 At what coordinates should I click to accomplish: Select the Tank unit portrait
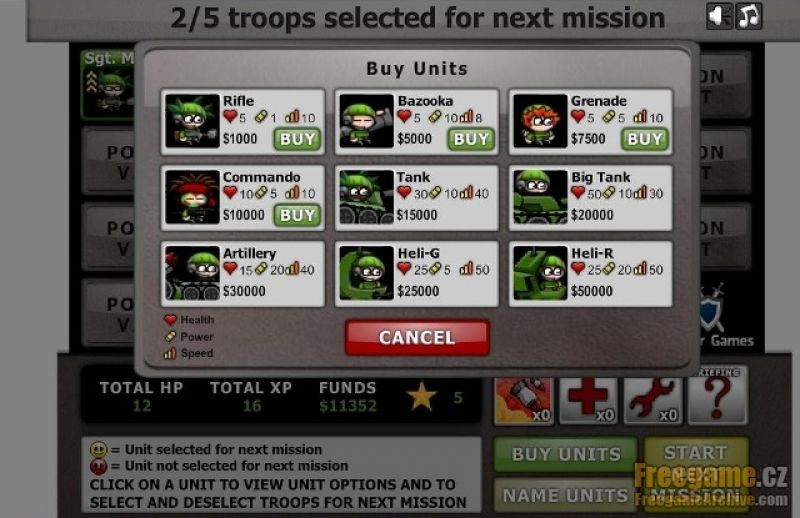coord(366,197)
